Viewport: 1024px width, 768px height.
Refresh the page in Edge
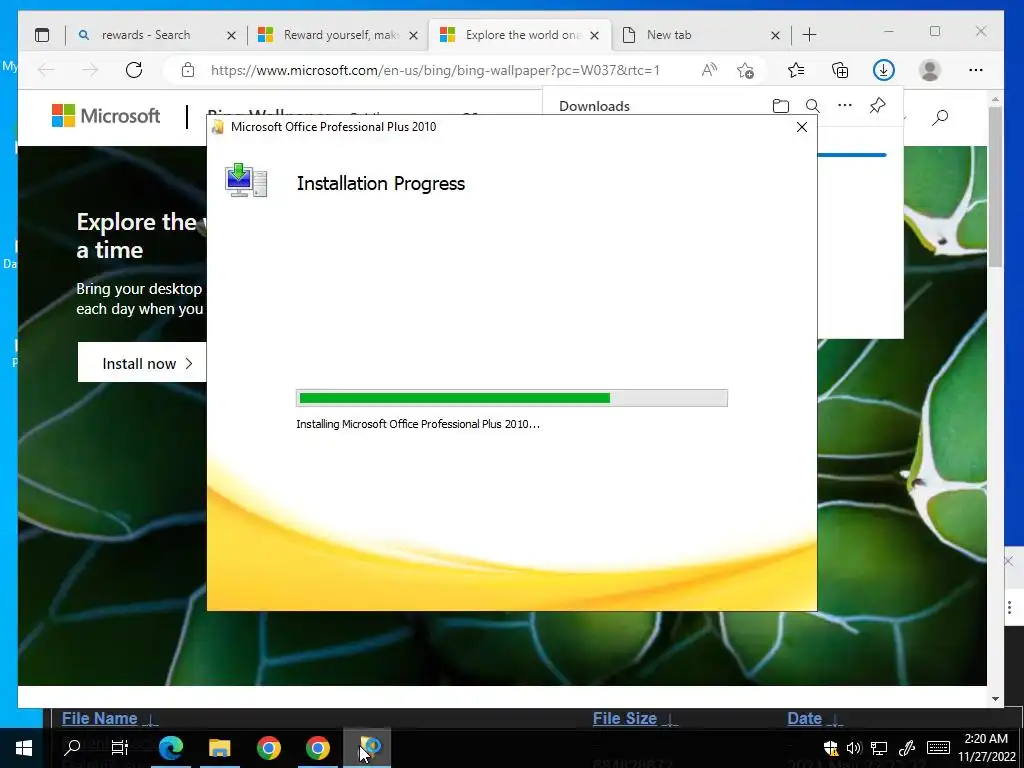tap(134, 70)
